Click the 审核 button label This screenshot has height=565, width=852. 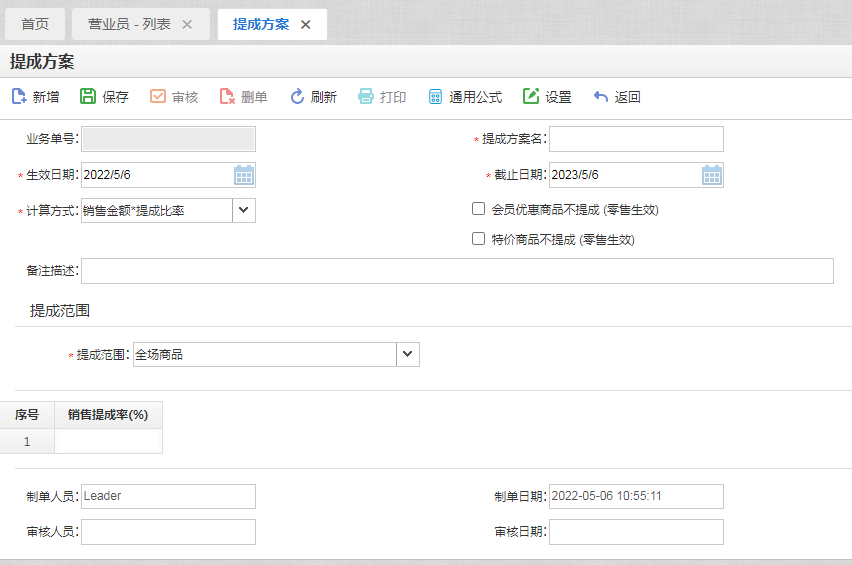click(185, 97)
